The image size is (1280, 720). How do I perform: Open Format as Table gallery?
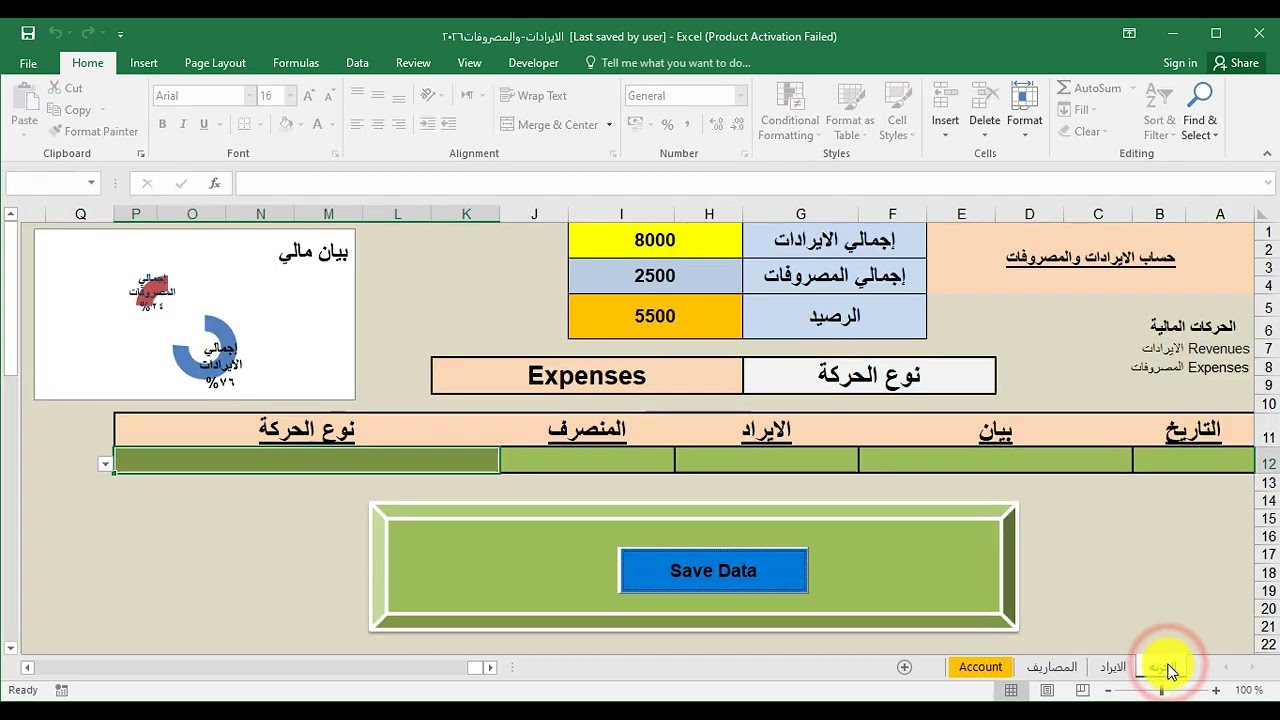tap(851, 112)
